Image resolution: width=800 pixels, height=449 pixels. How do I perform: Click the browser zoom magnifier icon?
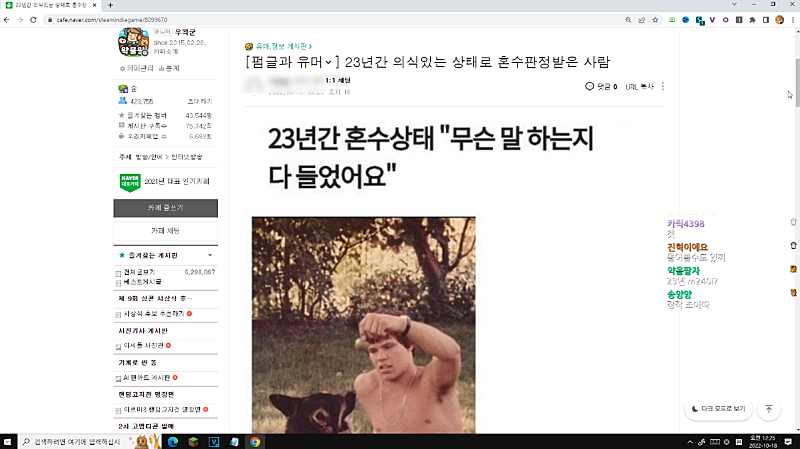coord(628,20)
